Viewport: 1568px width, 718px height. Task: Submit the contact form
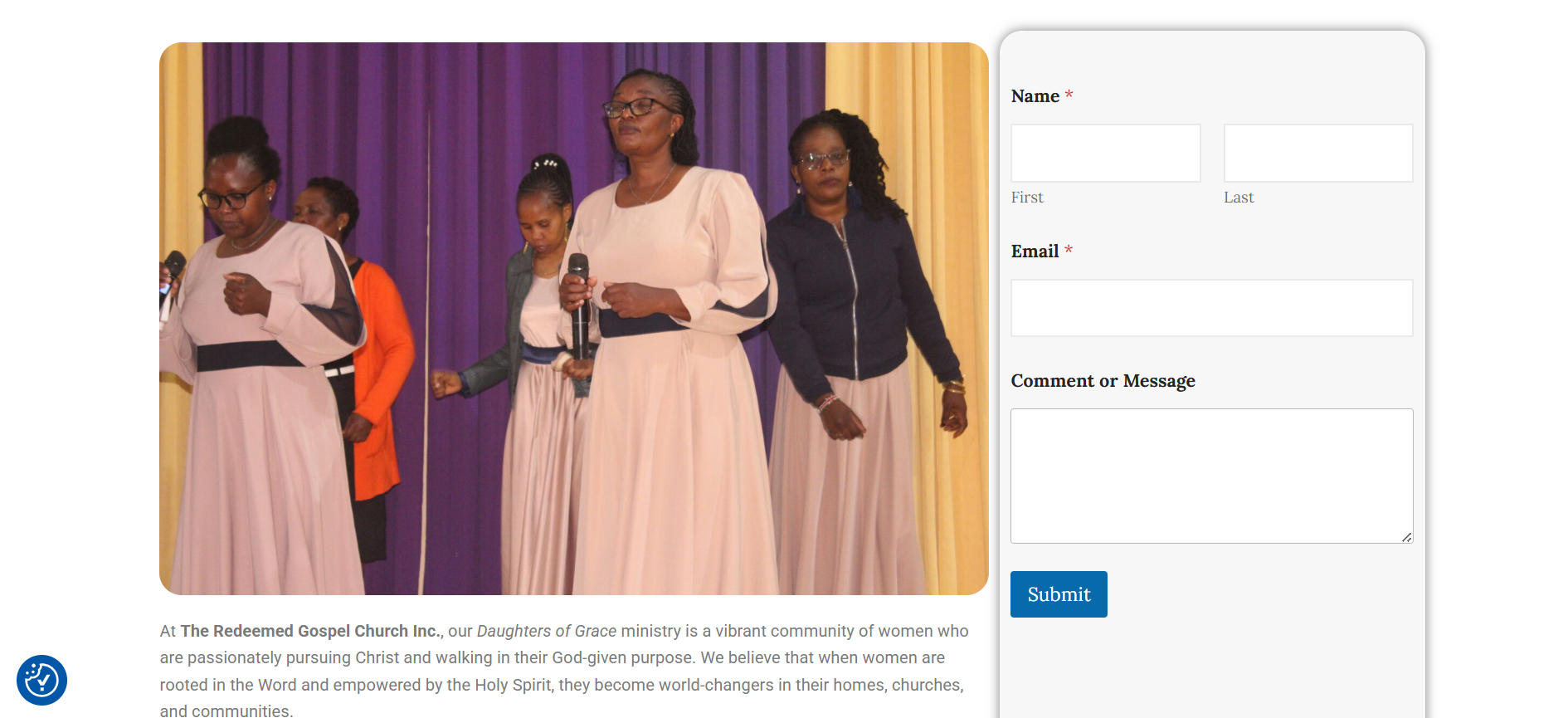[x=1059, y=594]
